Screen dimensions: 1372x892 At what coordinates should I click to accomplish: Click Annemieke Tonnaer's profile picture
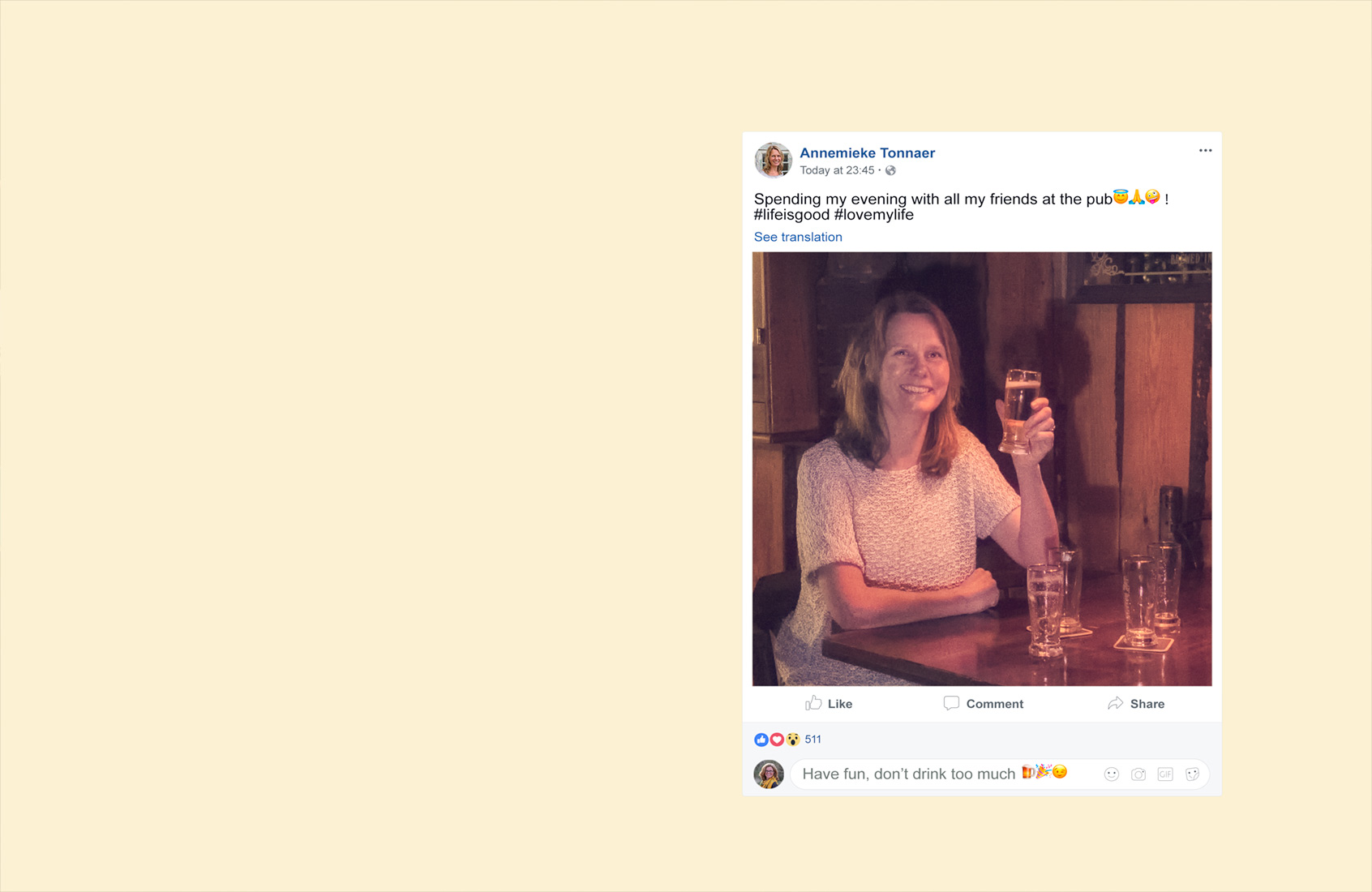point(773,160)
